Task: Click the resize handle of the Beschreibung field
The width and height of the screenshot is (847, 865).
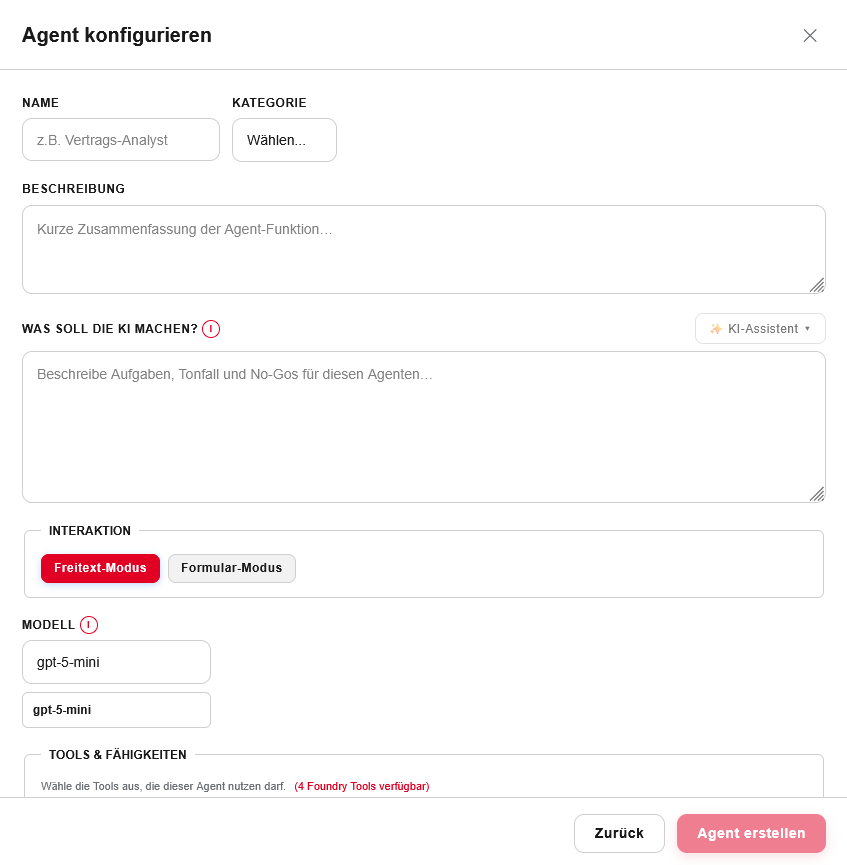Action: coord(817,287)
